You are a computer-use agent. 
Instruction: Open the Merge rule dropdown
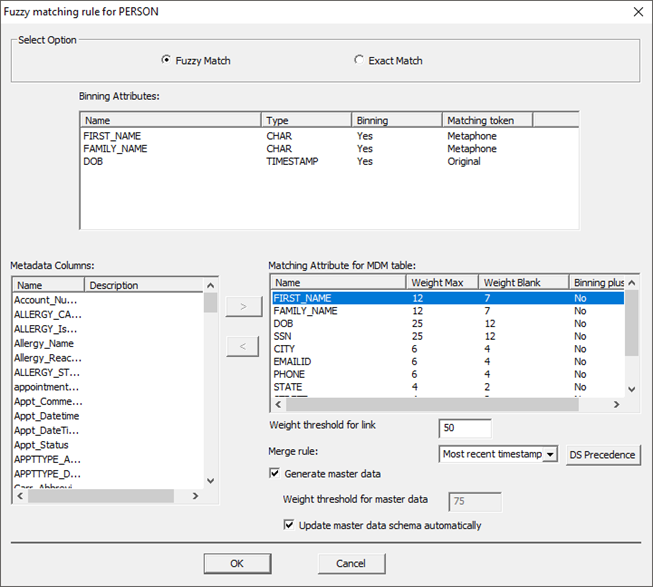[x=550, y=454]
